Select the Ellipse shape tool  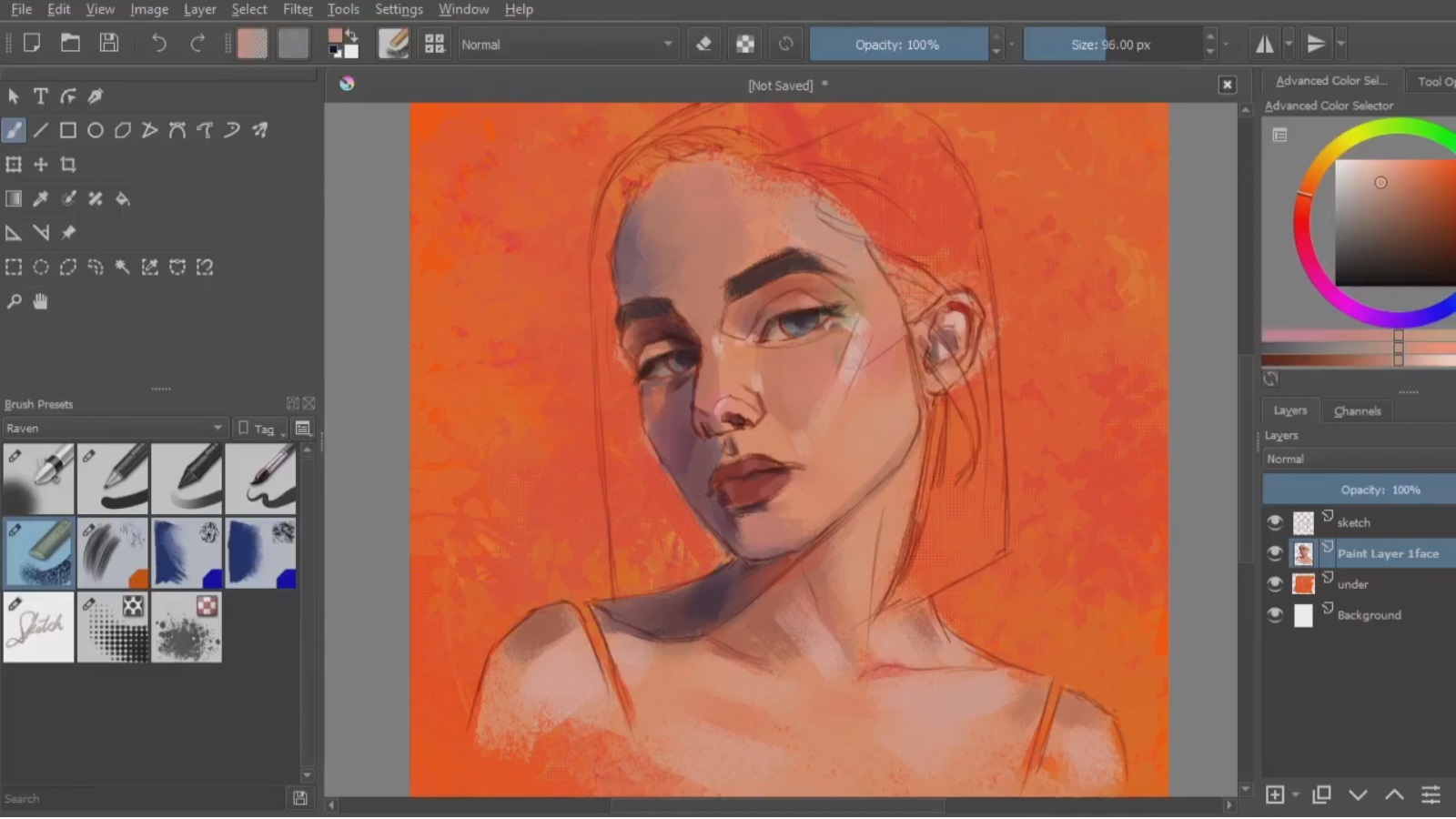96,130
